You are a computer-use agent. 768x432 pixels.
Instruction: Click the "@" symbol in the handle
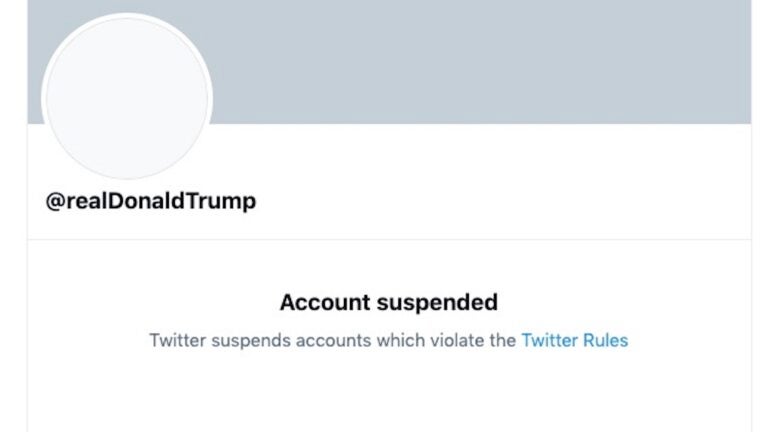point(55,201)
